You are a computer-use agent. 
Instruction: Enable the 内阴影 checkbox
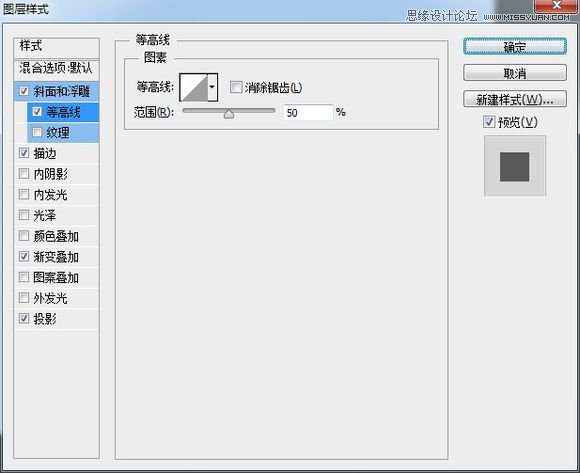pyautogui.click(x=24, y=173)
